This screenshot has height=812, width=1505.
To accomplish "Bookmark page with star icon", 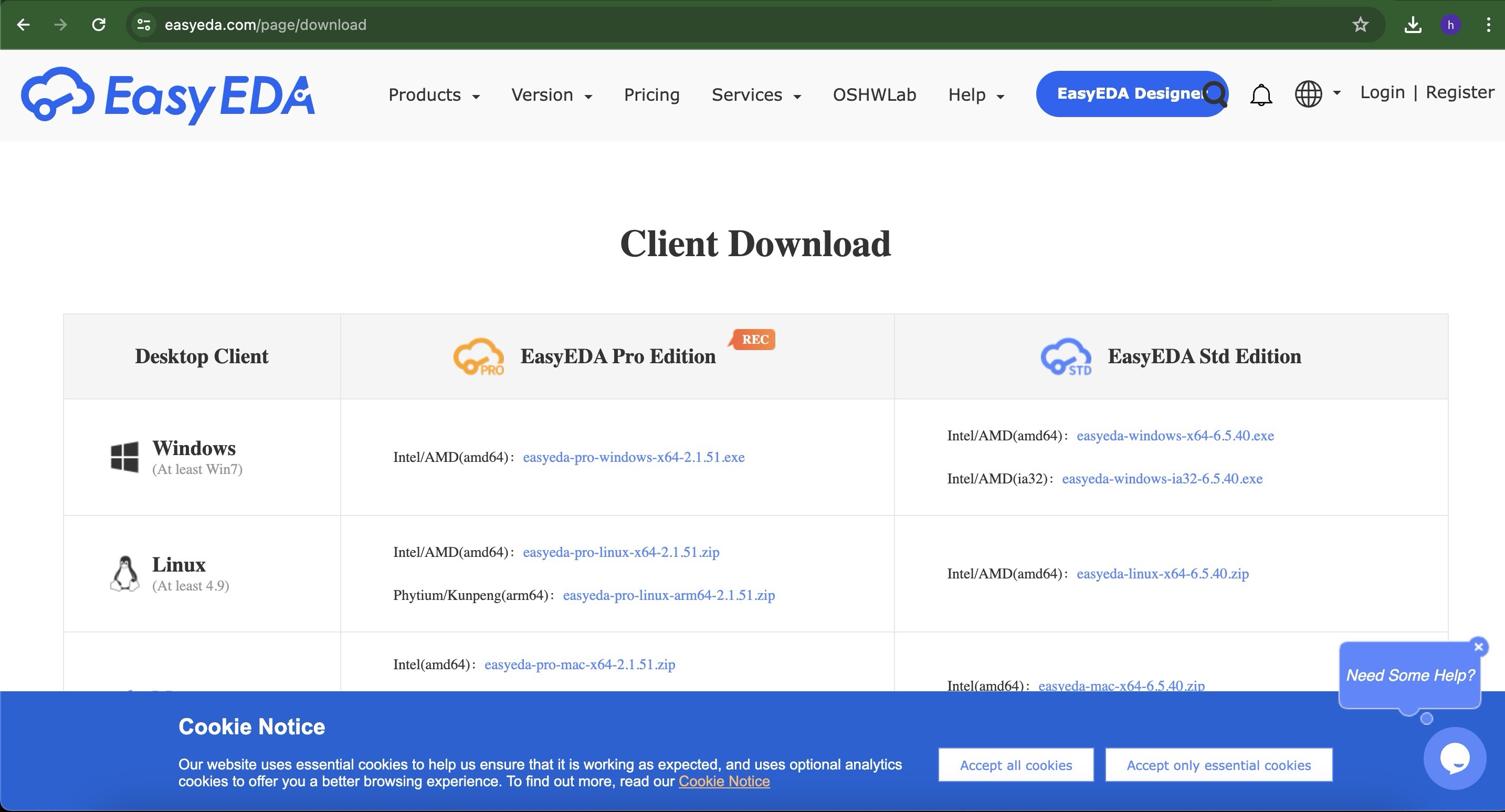I will point(1360,25).
